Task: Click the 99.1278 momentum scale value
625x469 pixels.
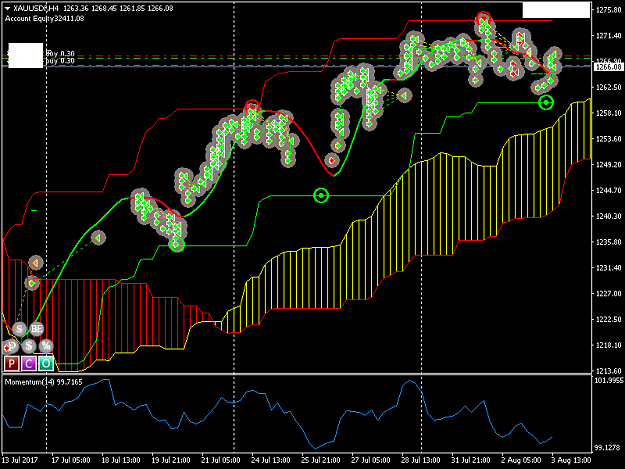Action: pos(607,448)
